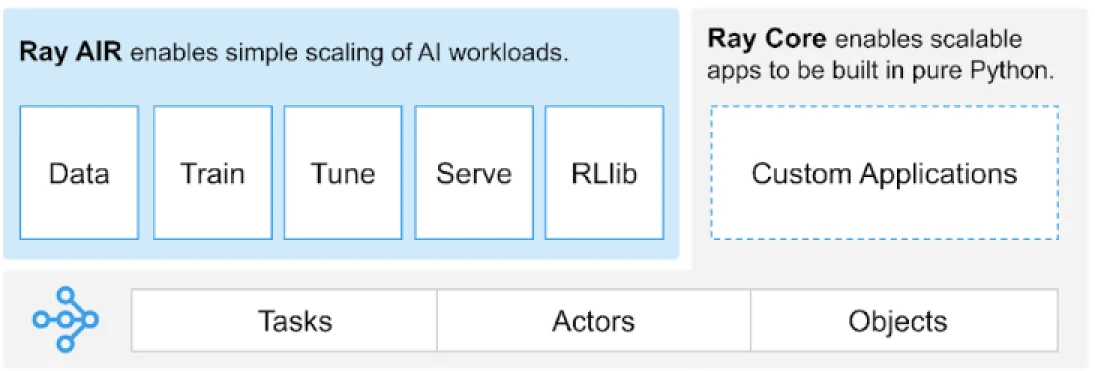
Task: Select the Serve library box
Action: tap(474, 172)
